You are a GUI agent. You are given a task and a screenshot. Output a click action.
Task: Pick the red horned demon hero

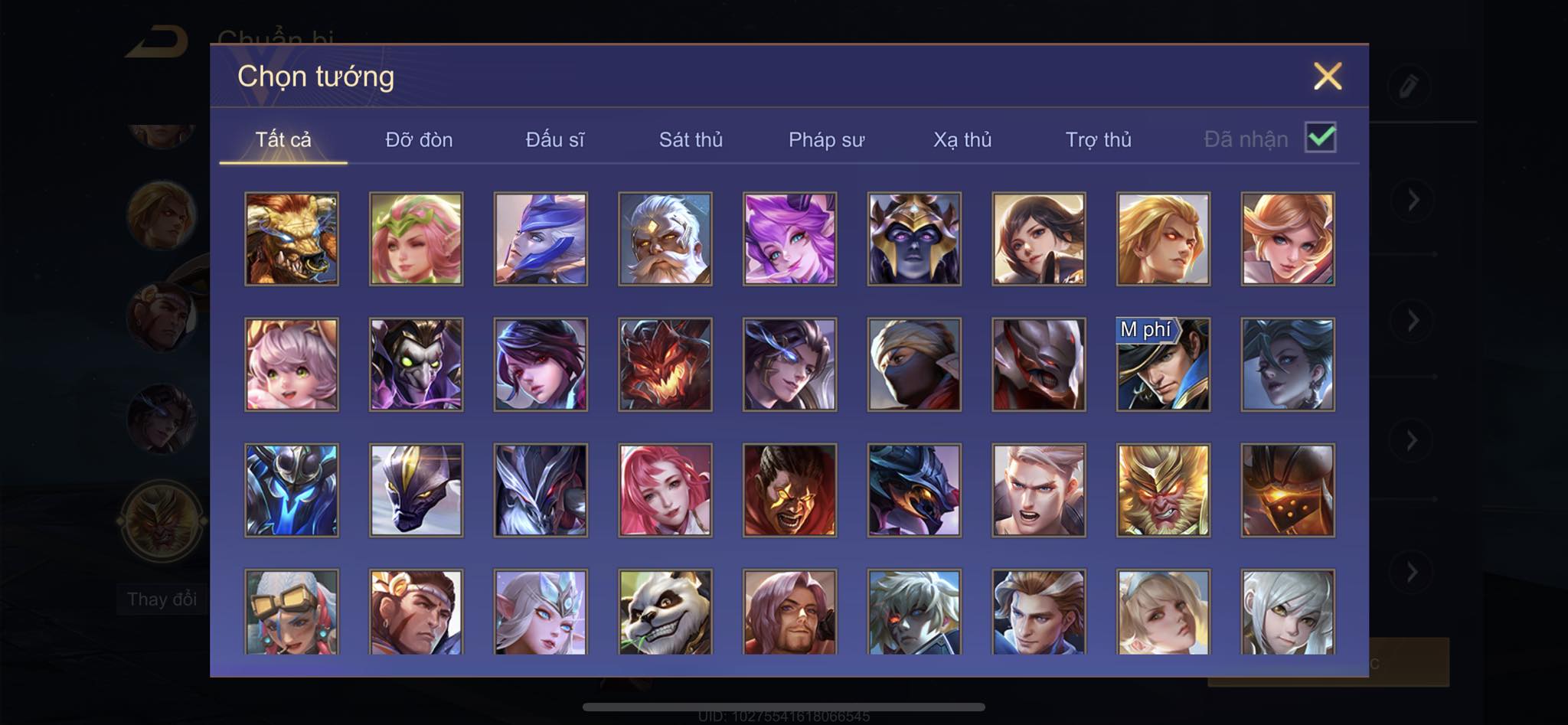pos(665,364)
